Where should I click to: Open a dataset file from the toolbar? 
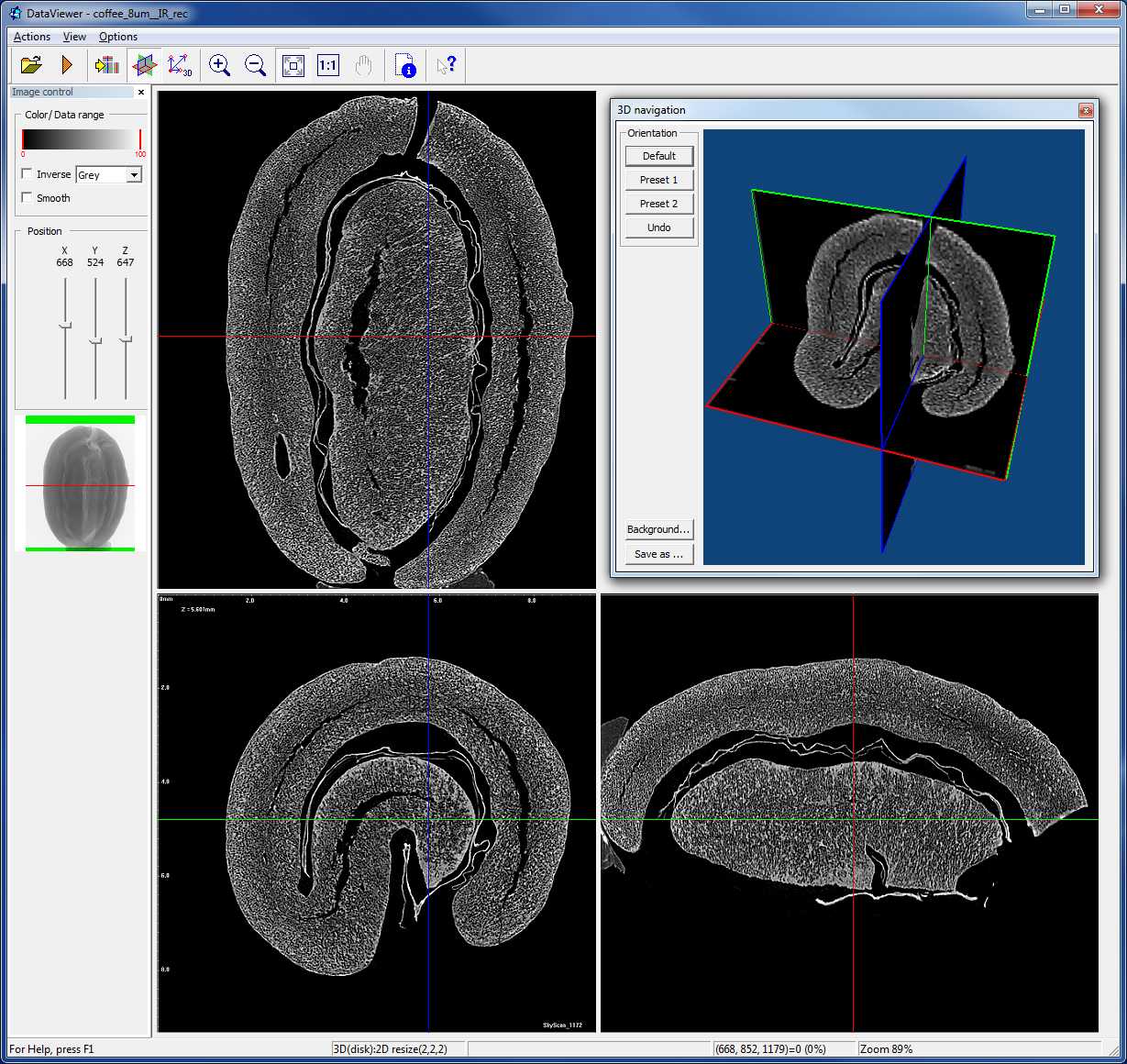click(x=30, y=64)
